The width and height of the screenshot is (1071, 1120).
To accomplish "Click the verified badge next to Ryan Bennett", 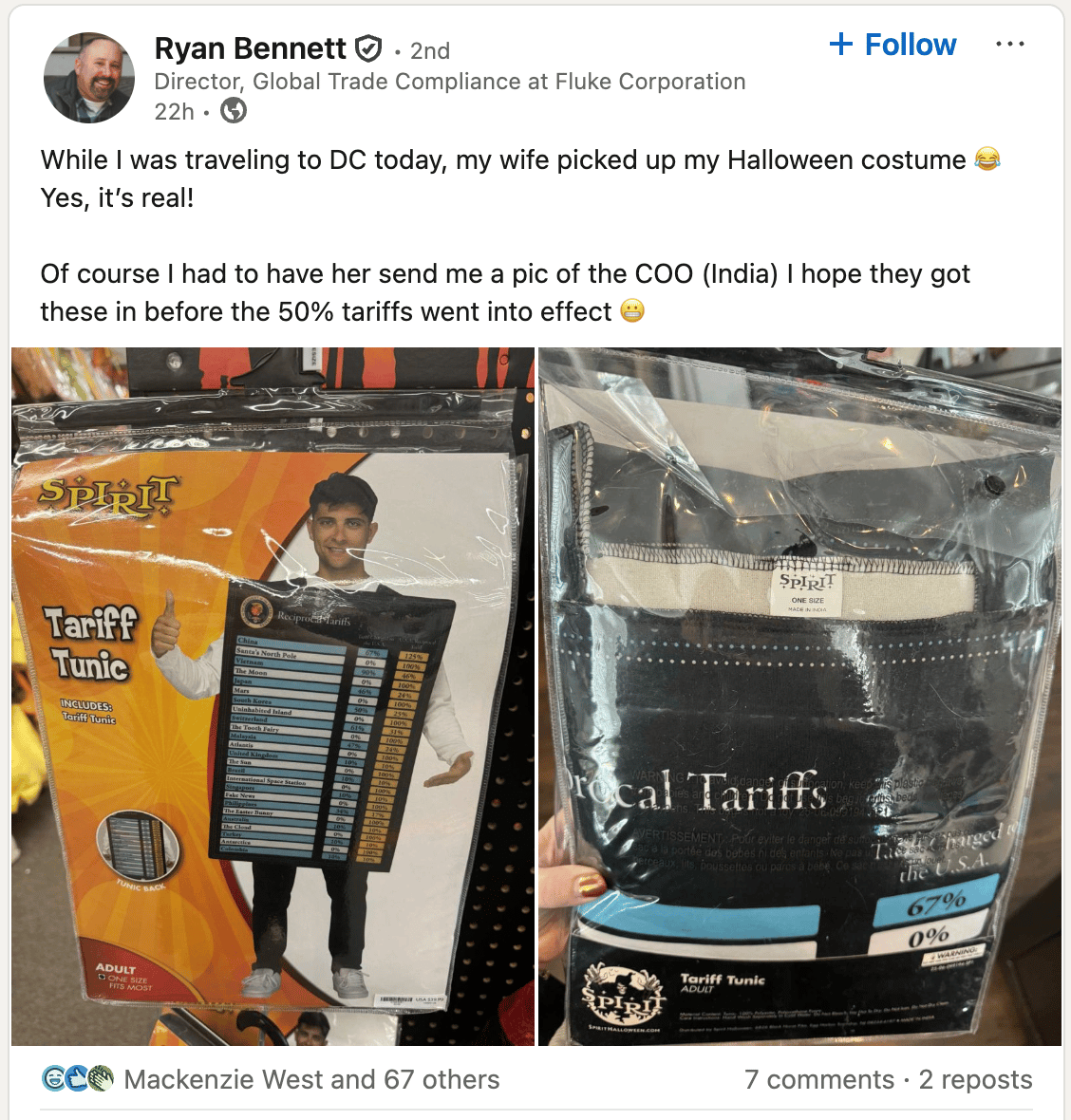I will click(368, 49).
